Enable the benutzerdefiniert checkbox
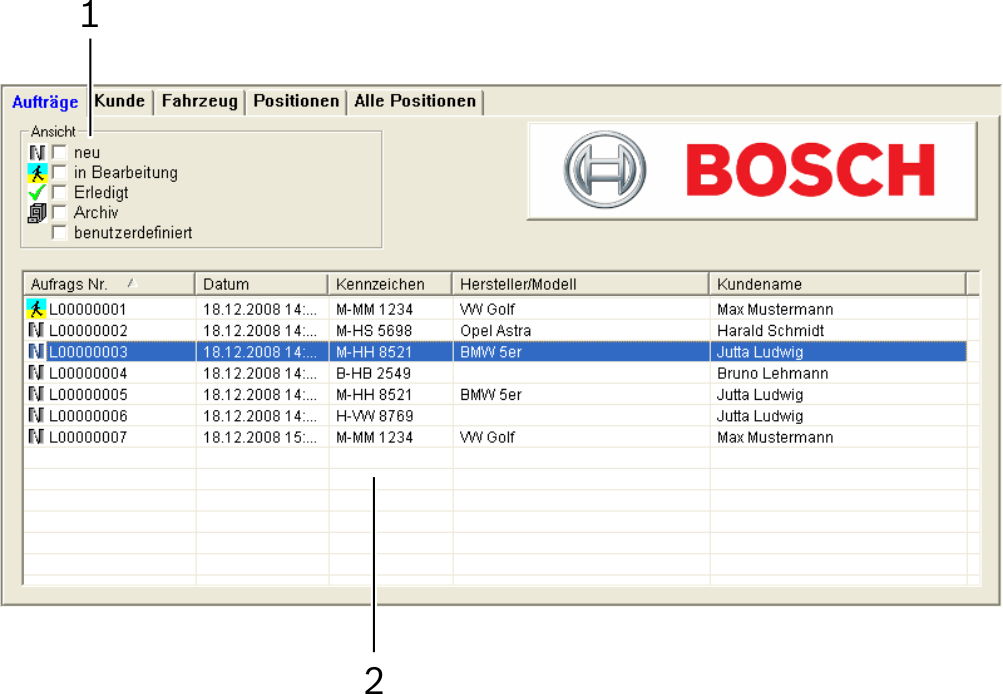The height and width of the screenshot is (694, 1003). click(x=59, y=232)
